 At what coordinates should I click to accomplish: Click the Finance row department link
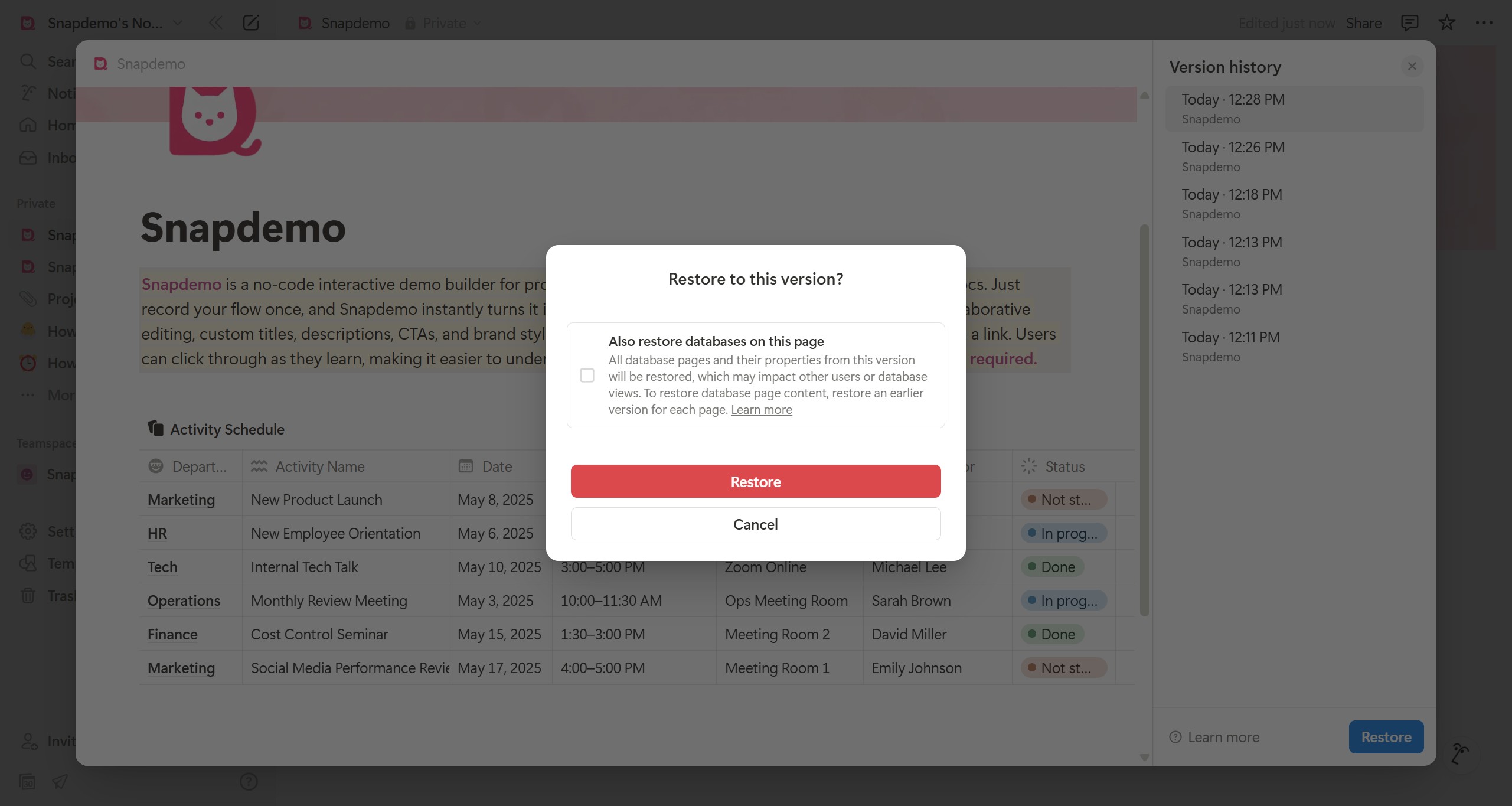pos(172,634)
